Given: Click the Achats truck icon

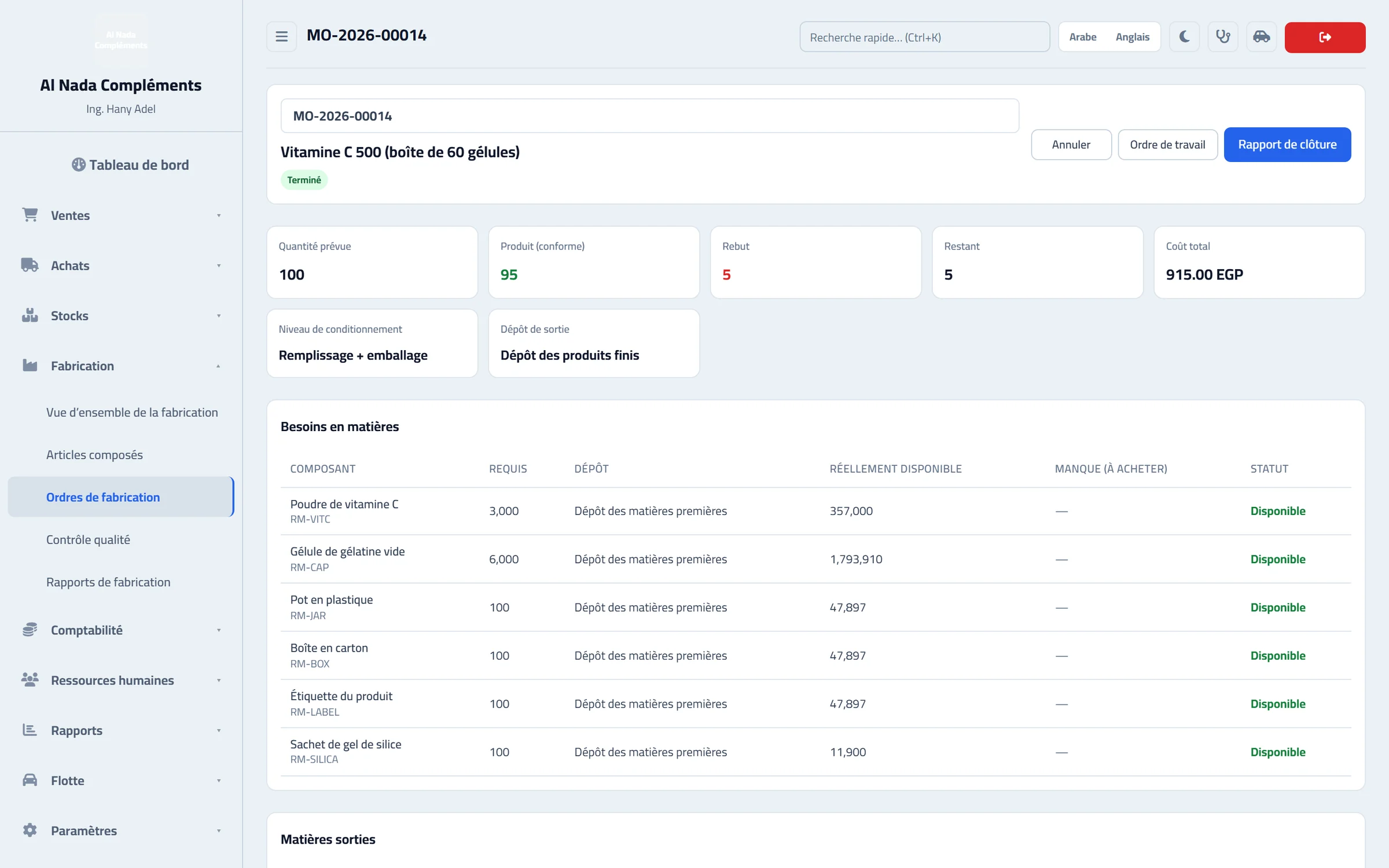Looking at the screenshot, I should coord(30,265).
